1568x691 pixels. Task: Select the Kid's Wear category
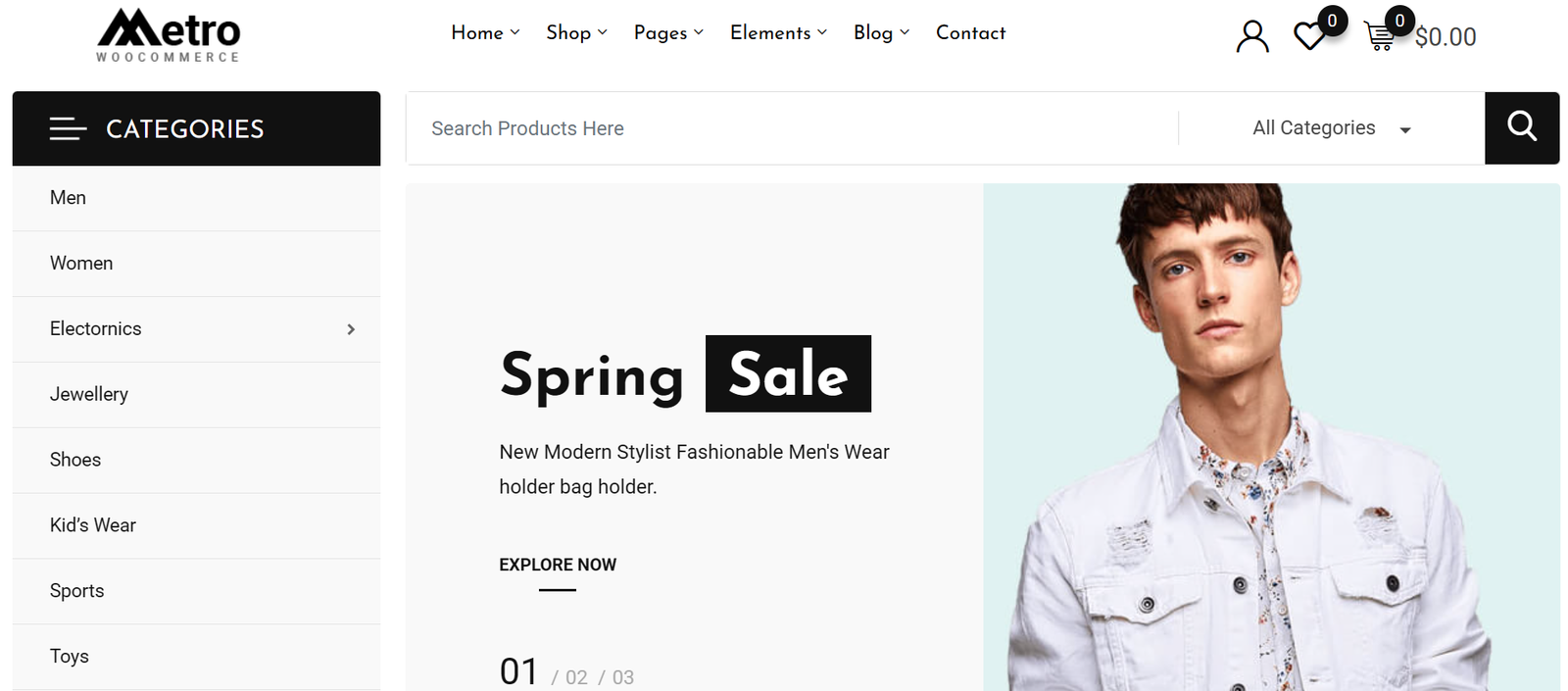click(x=93, y=525)
